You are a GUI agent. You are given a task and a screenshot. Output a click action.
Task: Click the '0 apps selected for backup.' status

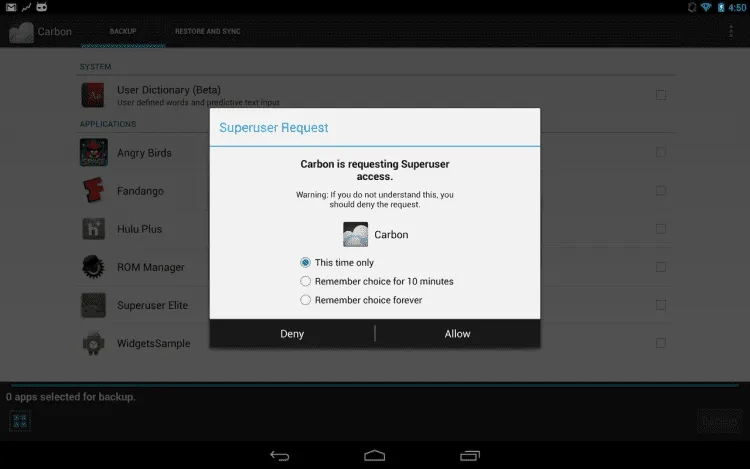click(71, 397)
